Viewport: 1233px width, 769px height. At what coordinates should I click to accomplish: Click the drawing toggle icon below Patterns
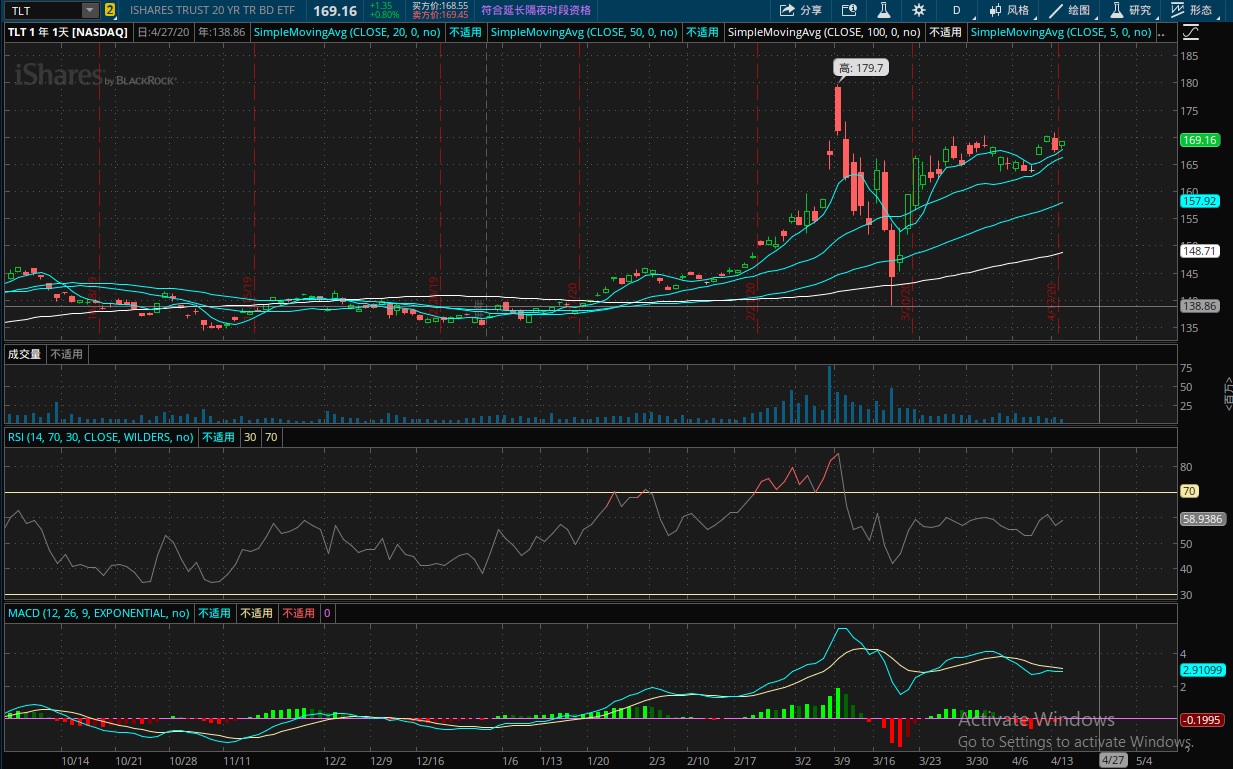pos(1190,32)
